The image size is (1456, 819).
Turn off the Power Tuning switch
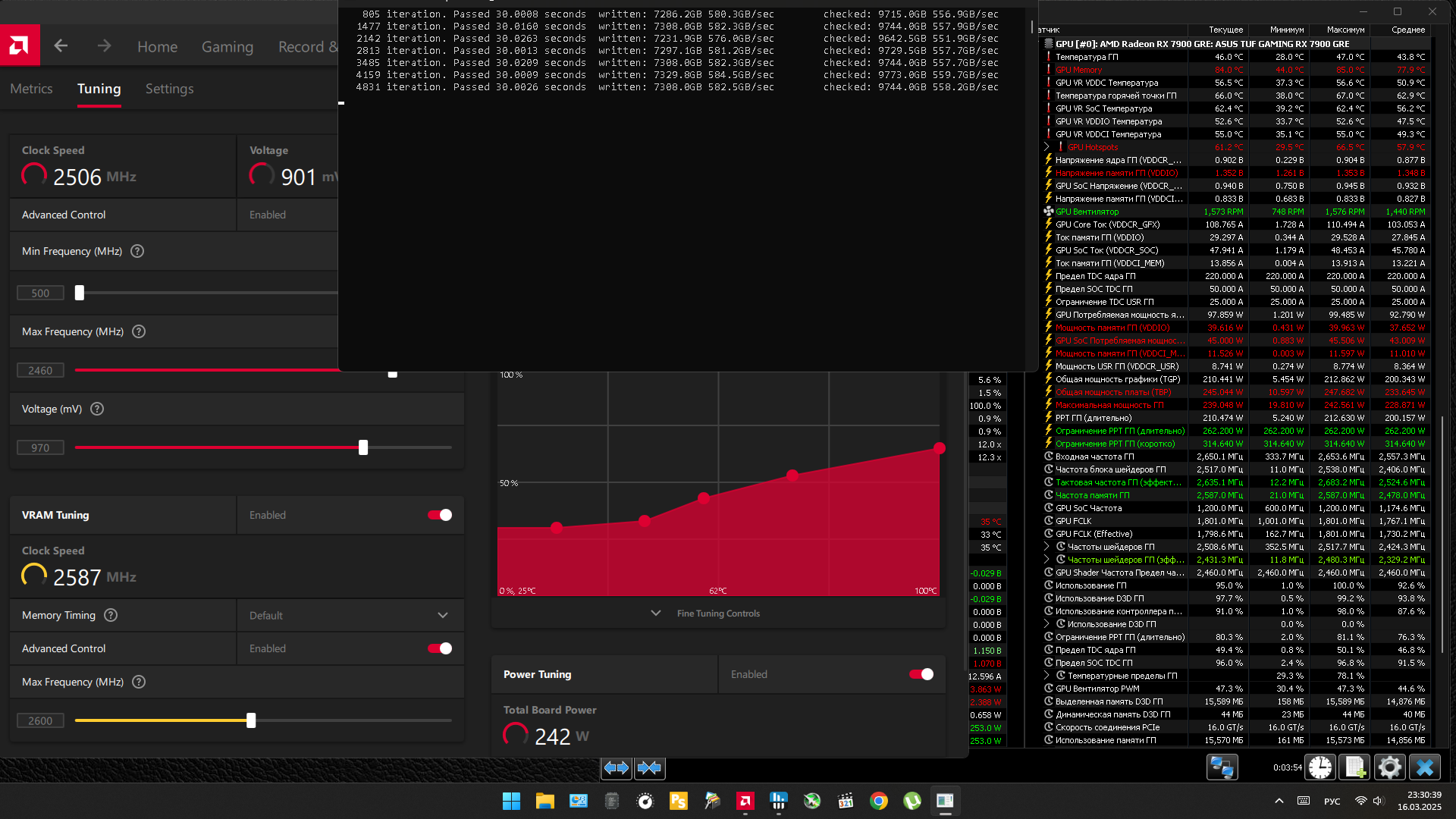point(921,674)
